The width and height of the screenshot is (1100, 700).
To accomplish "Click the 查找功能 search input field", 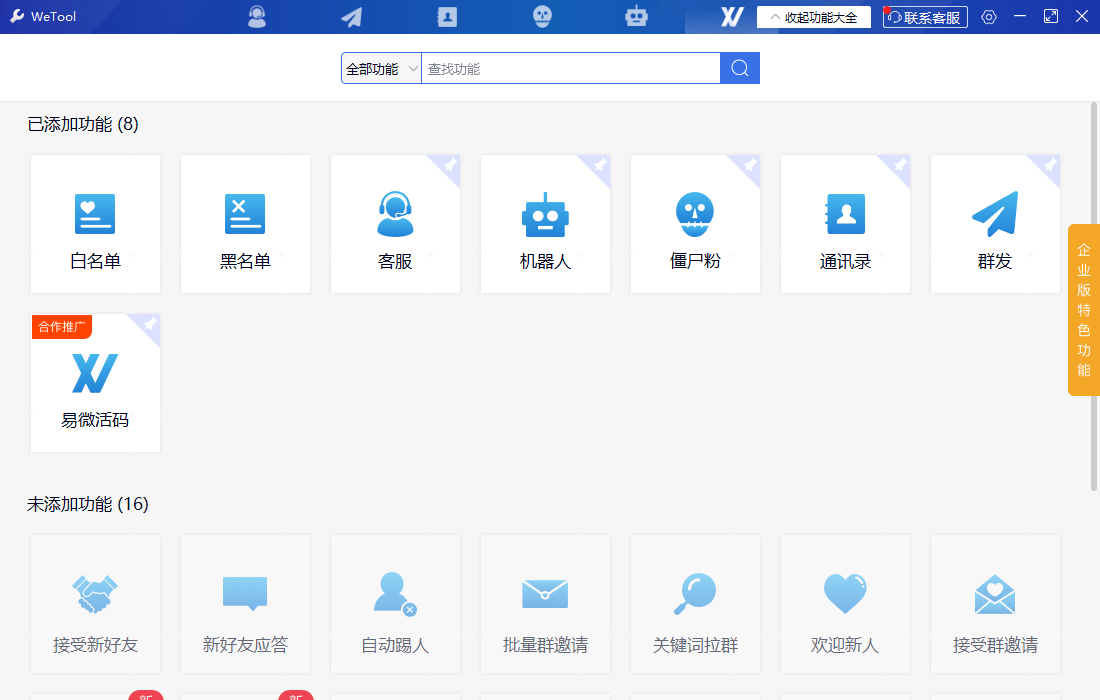I will tap(570, 69).
